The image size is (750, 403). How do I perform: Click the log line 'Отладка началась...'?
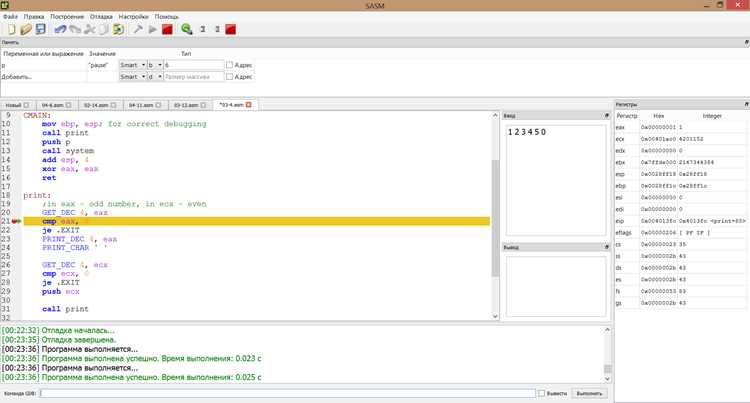pyautogui.click(x=58, y=330)
